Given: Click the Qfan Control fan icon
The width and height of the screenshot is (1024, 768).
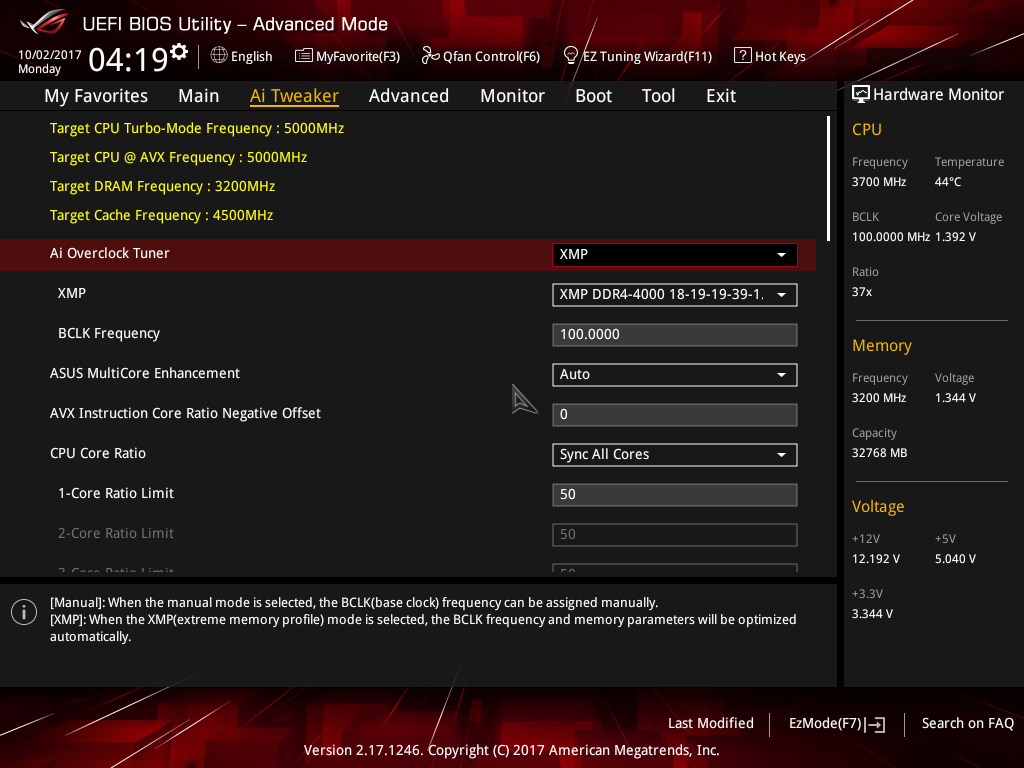Looking at the screenshot, I should (x=430, y=56).
